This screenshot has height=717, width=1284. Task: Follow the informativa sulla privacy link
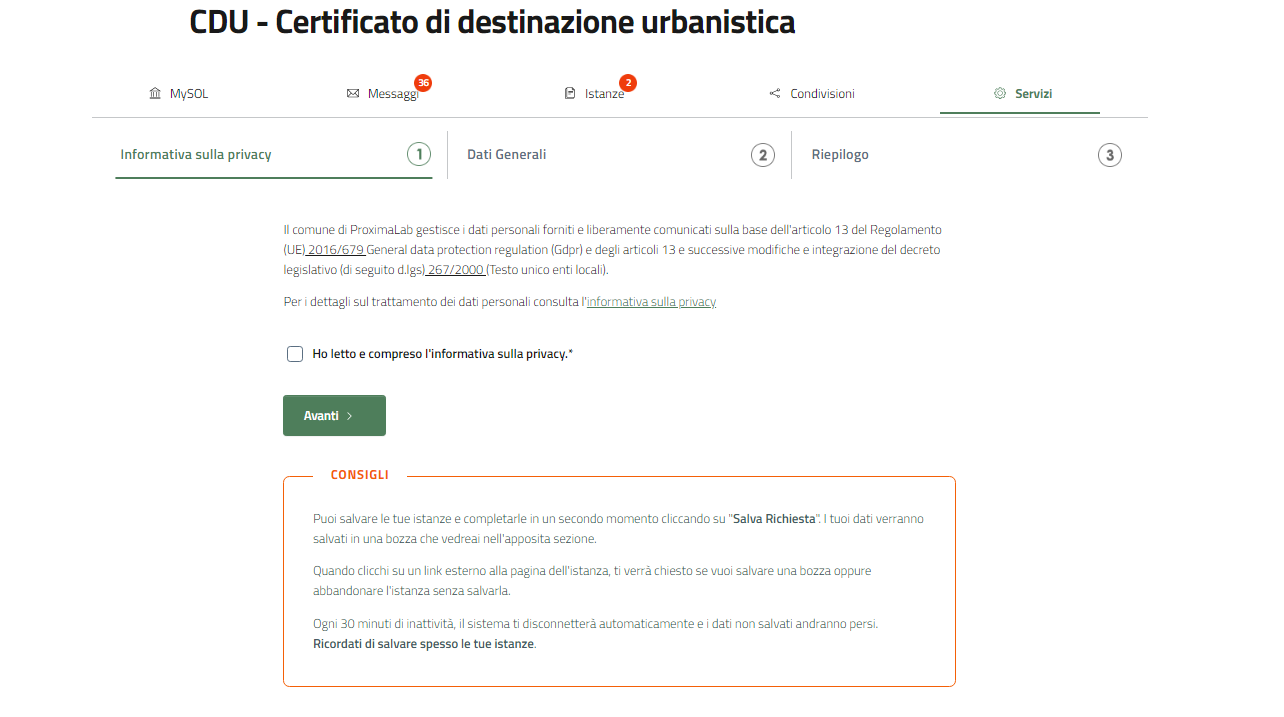651,302
